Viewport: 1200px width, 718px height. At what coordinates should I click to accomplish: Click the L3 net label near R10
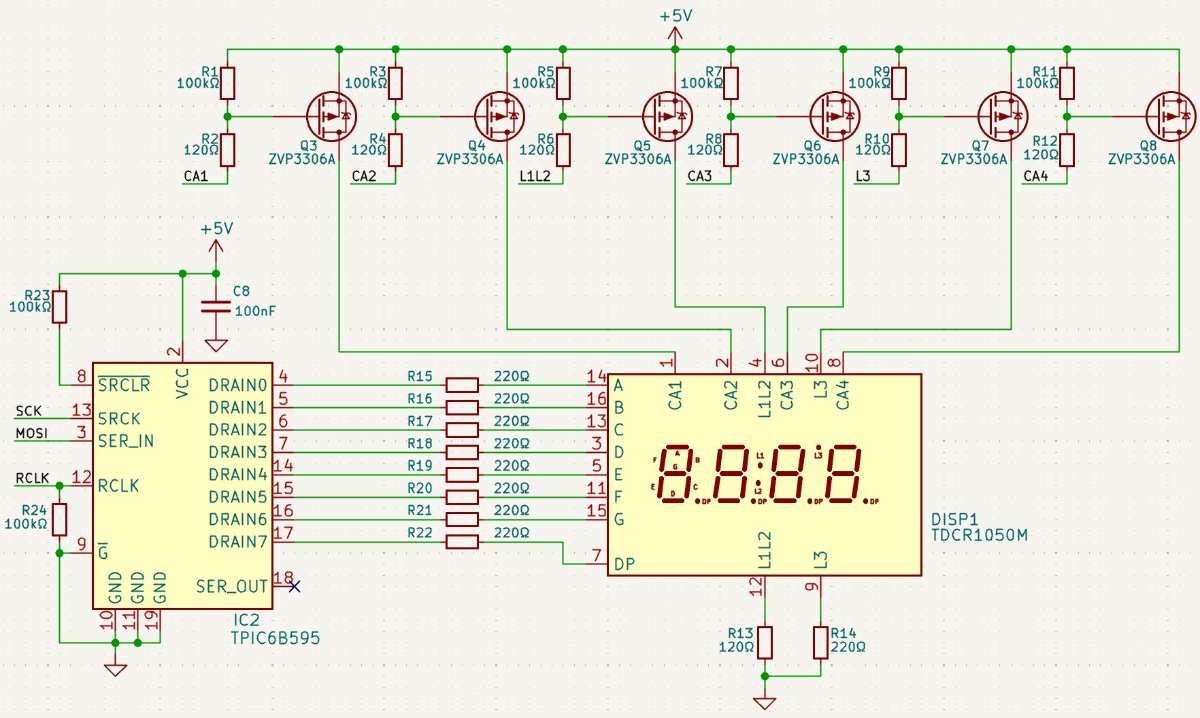tap(863, 177)
